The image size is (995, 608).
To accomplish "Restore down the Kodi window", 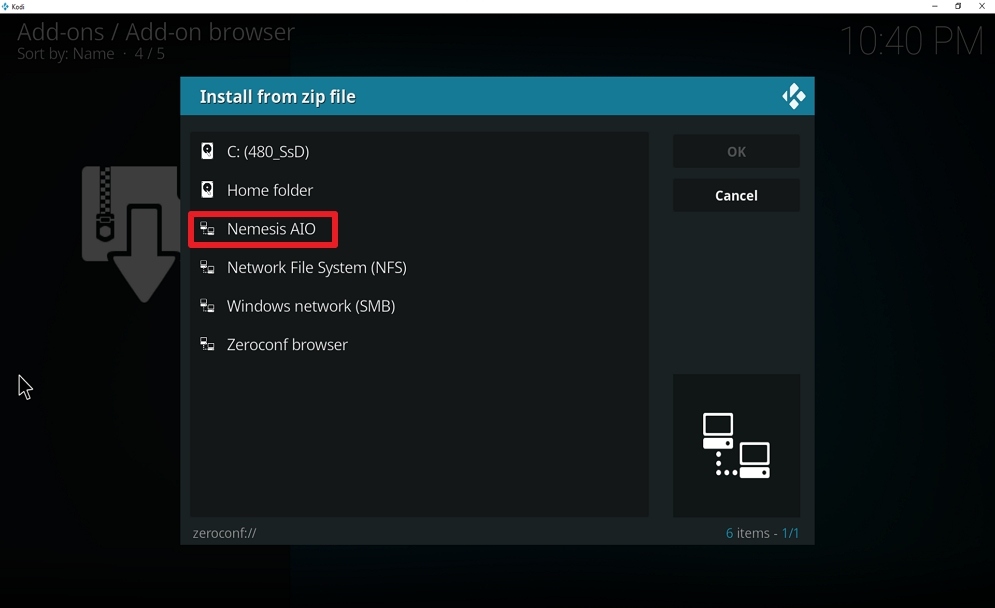I will (958, 6).
